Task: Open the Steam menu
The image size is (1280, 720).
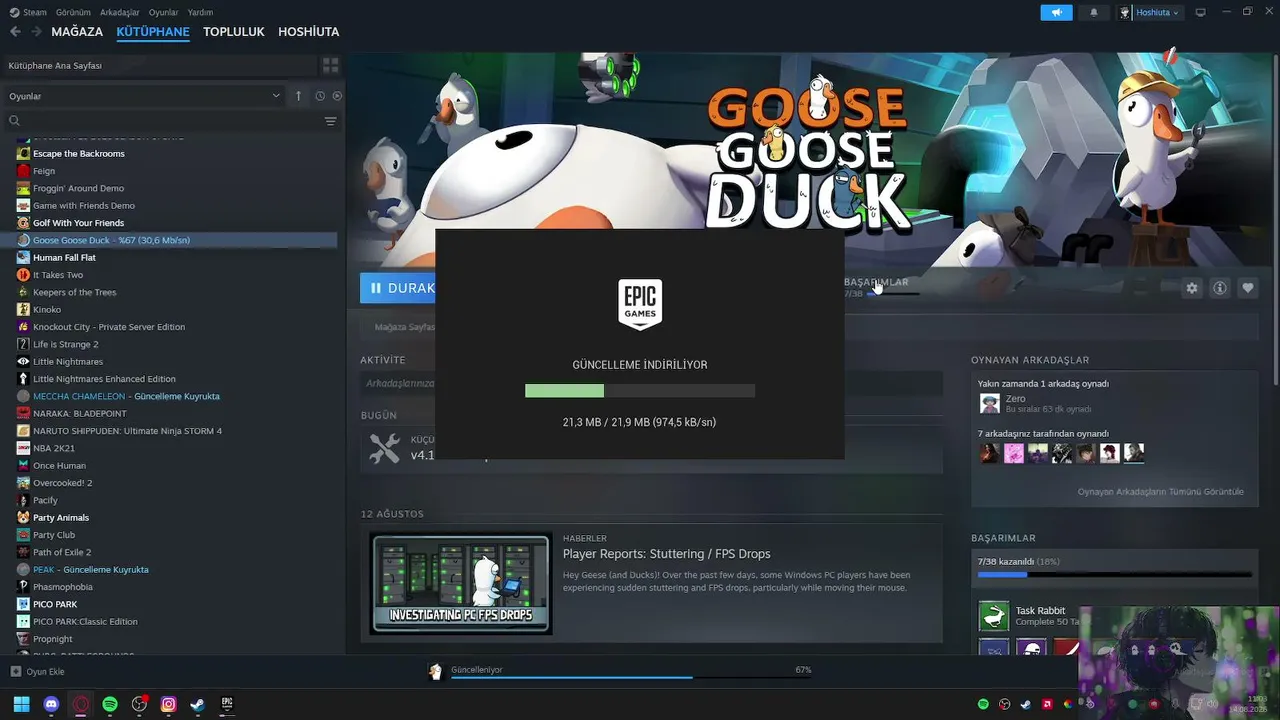Action: (x=28, y=13)
